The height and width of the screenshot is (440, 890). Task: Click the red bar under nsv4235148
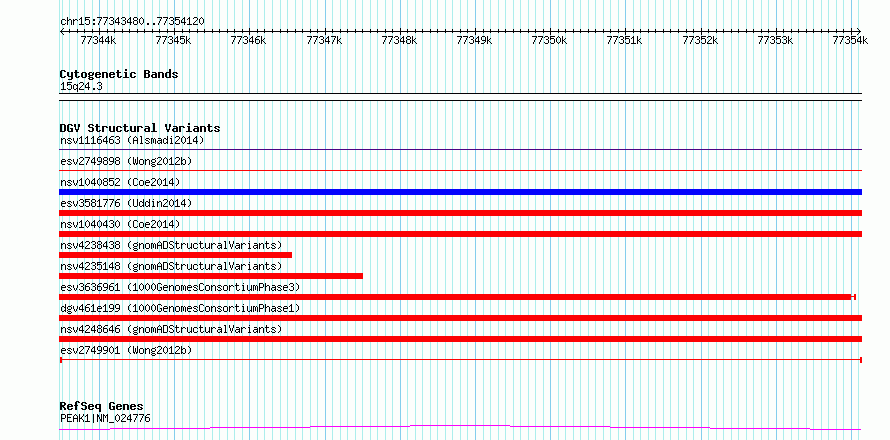211,276
